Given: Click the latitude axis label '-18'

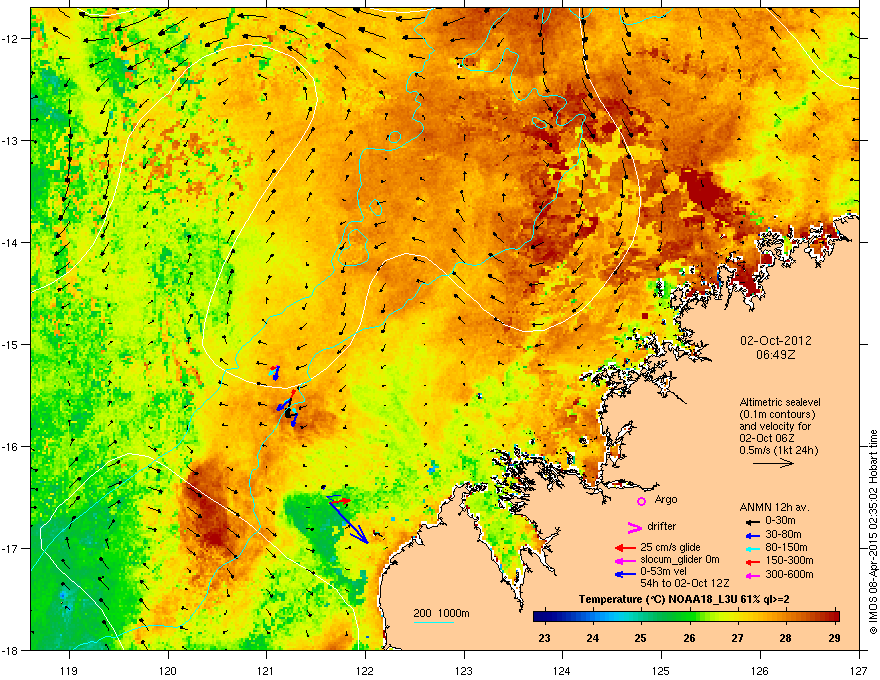Looking at the screenshot, I should coord(10,650).
